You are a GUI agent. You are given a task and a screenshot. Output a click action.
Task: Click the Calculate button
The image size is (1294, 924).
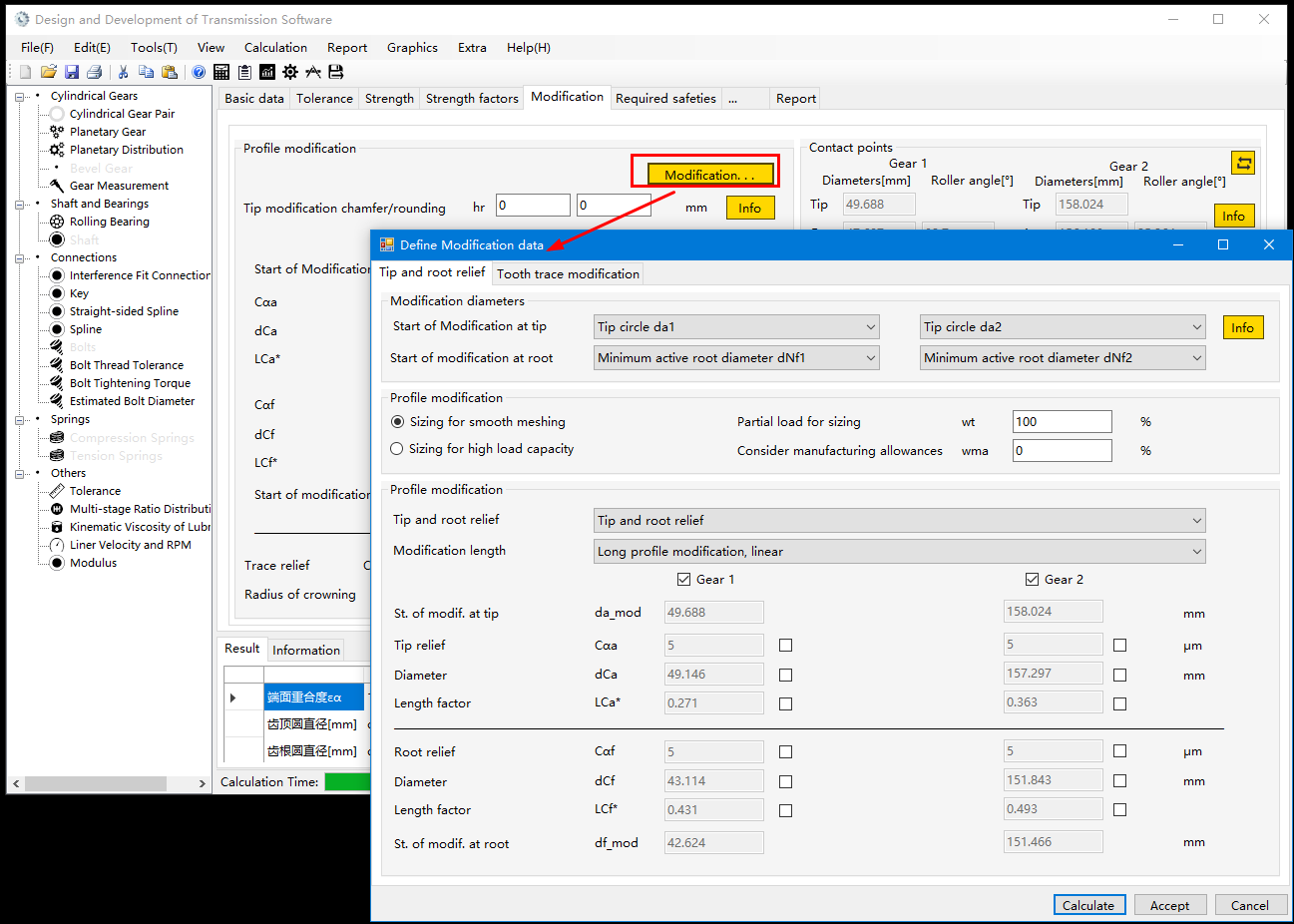[x=1089, y=905]
